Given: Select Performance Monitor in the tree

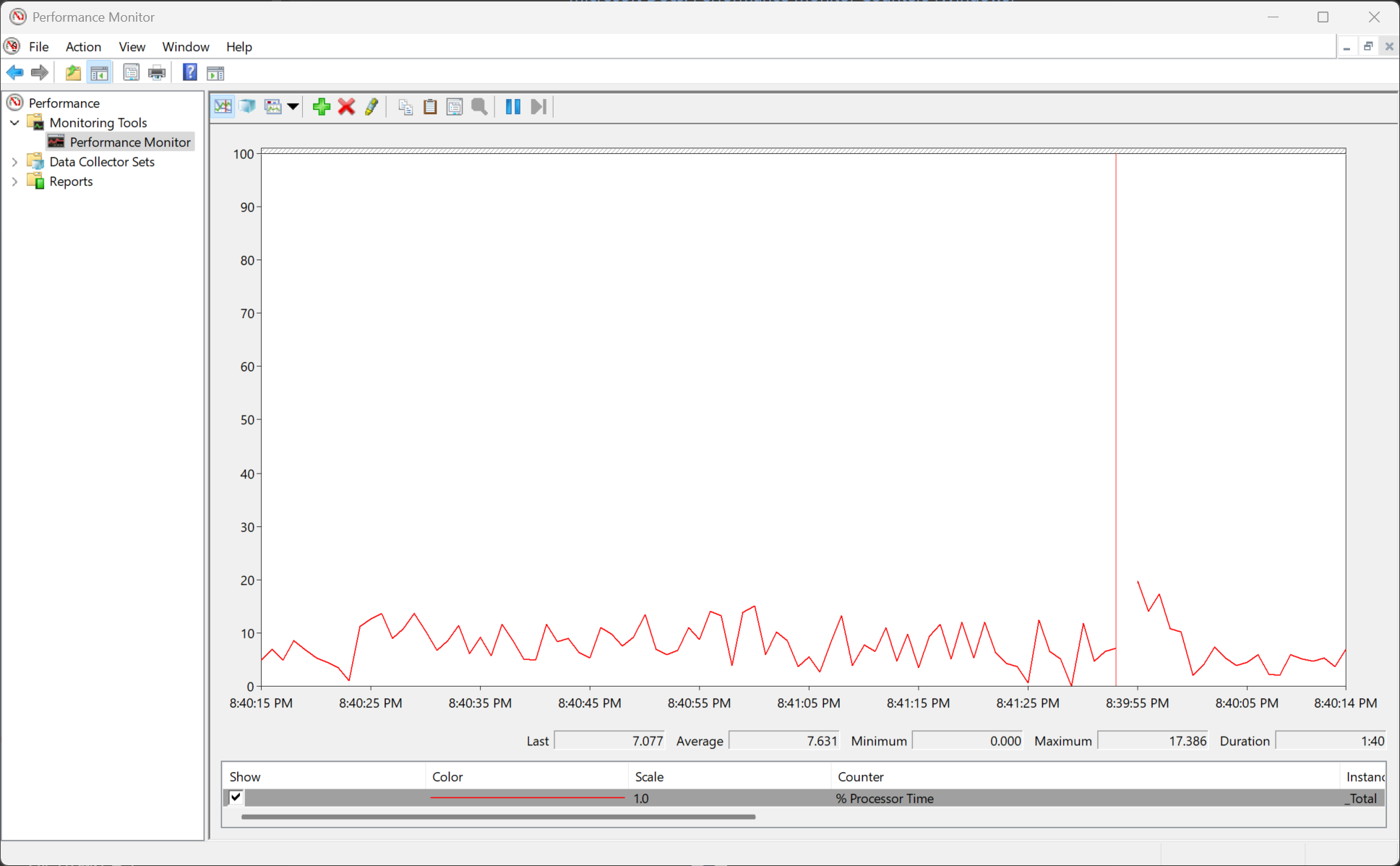Looking at the screenshot, I should [x=130, y=142].
